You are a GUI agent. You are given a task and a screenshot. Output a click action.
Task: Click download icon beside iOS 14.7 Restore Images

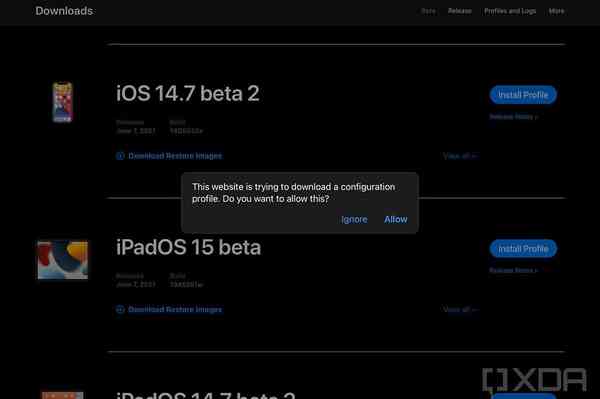120,156
